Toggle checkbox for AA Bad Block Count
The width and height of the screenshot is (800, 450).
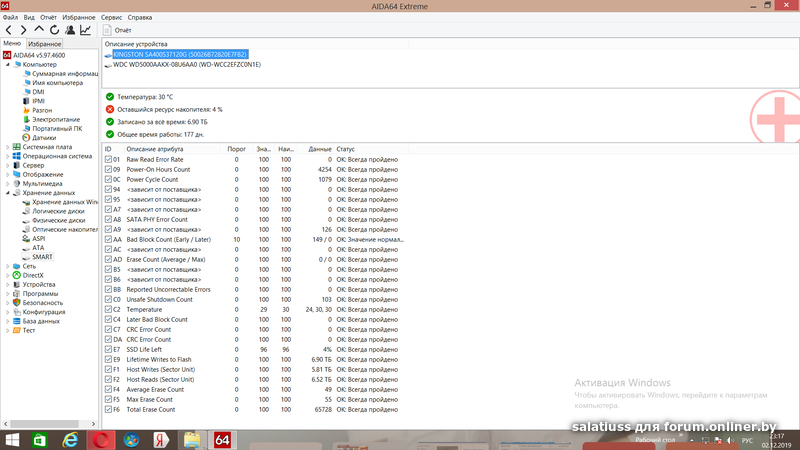[108, 239]
